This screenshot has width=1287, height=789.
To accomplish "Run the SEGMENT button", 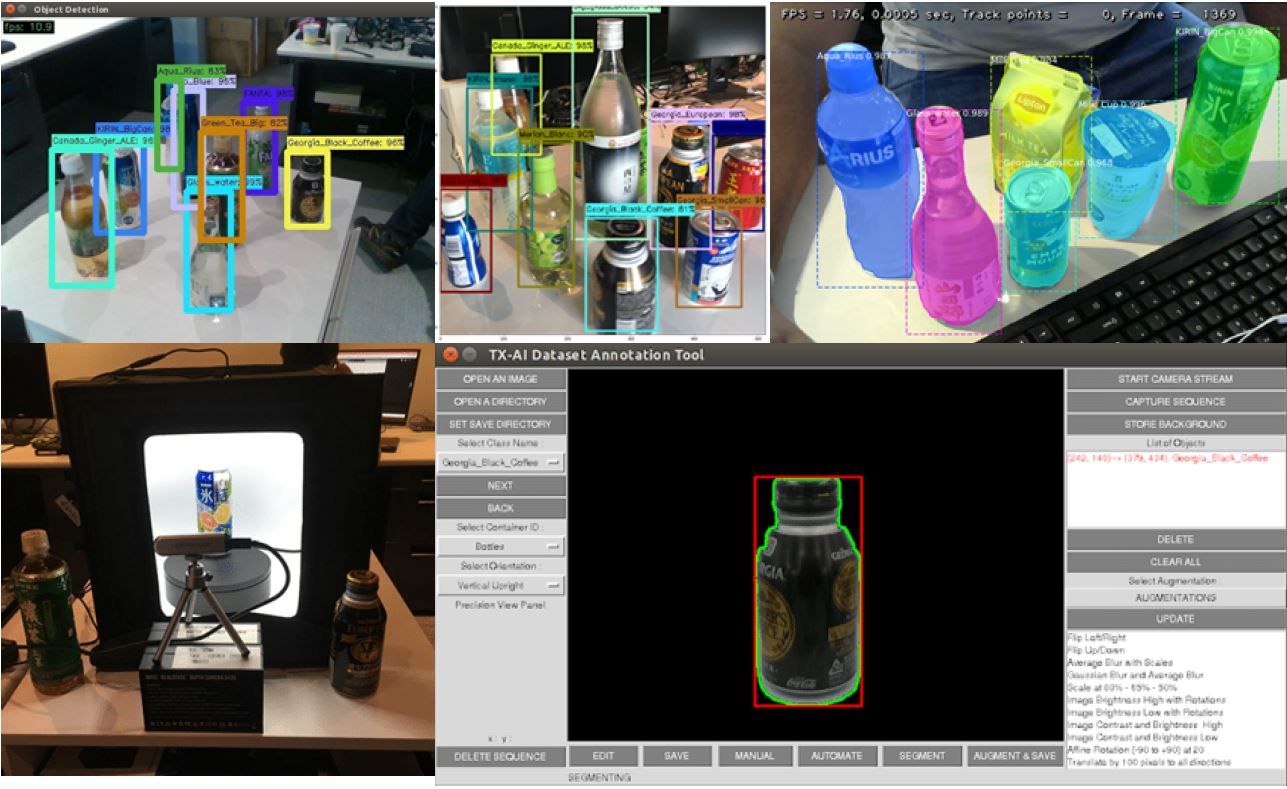I will click(922, 756).
